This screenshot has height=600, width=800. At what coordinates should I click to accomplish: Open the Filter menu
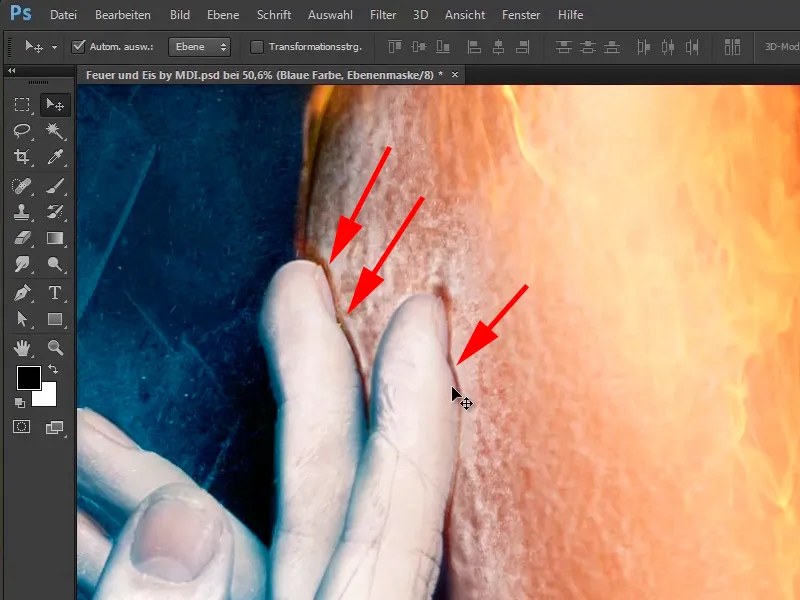click(x=383, y=15)
